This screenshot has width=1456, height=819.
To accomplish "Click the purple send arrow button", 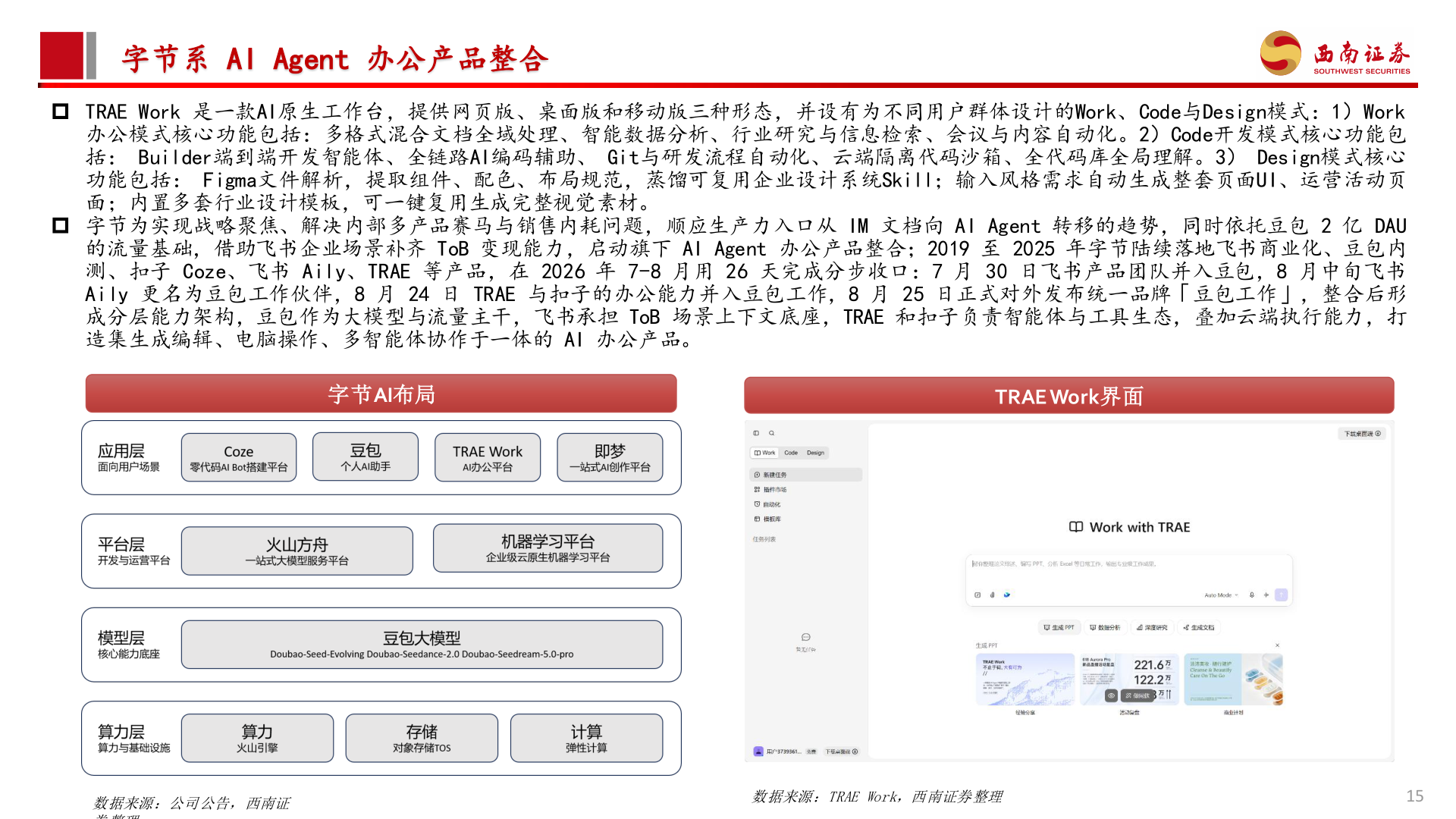I will tap(1282, 595).
